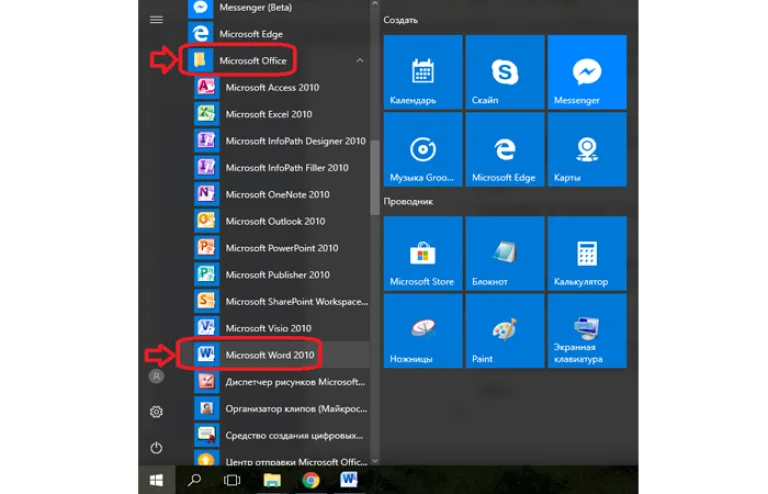Click the Проводник group heading
Viewport: 768px width, 494px height.
point(408,201)
